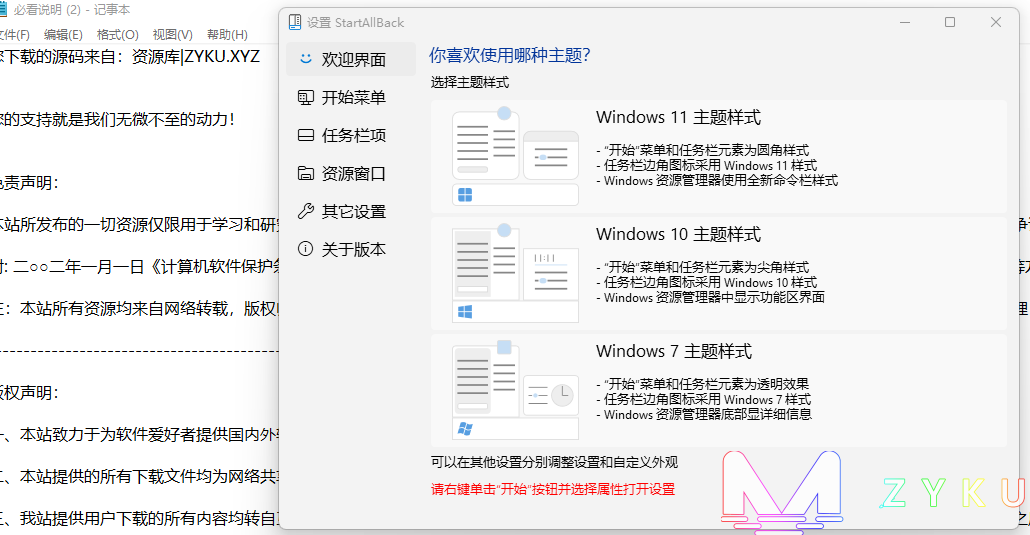
Task: Open 格式(O) menu in Notepad
Action: click(x=118, y=35)
